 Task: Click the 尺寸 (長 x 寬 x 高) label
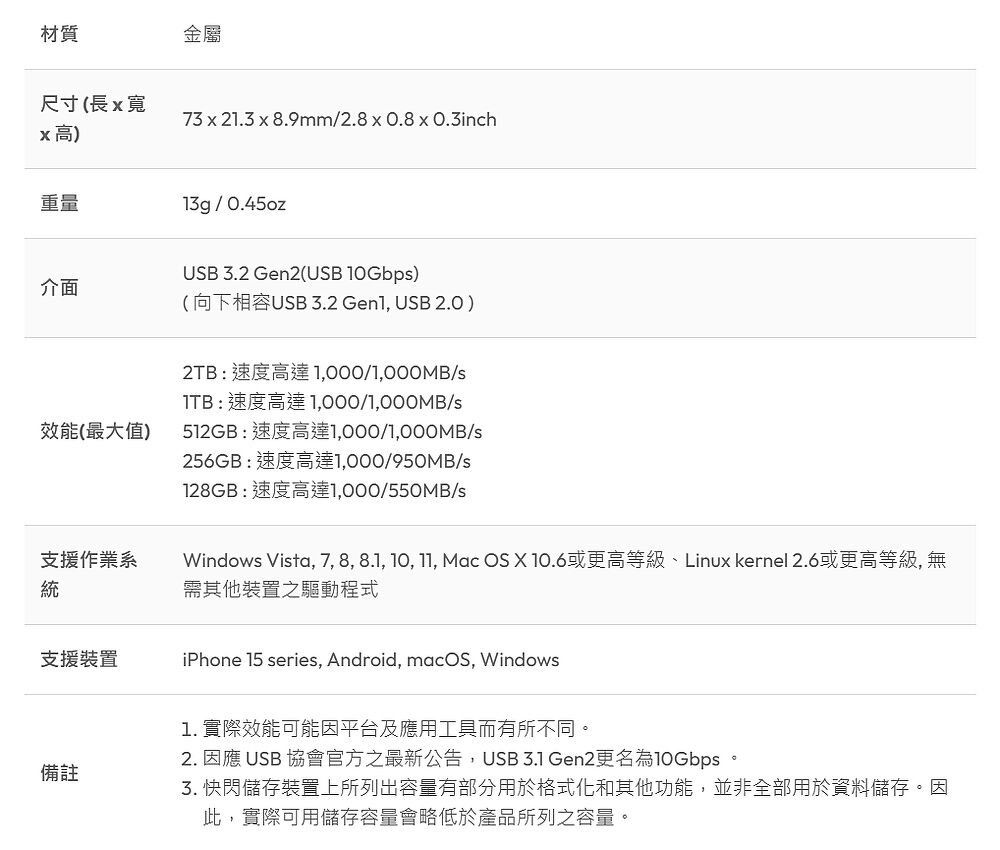pos(93,119)
